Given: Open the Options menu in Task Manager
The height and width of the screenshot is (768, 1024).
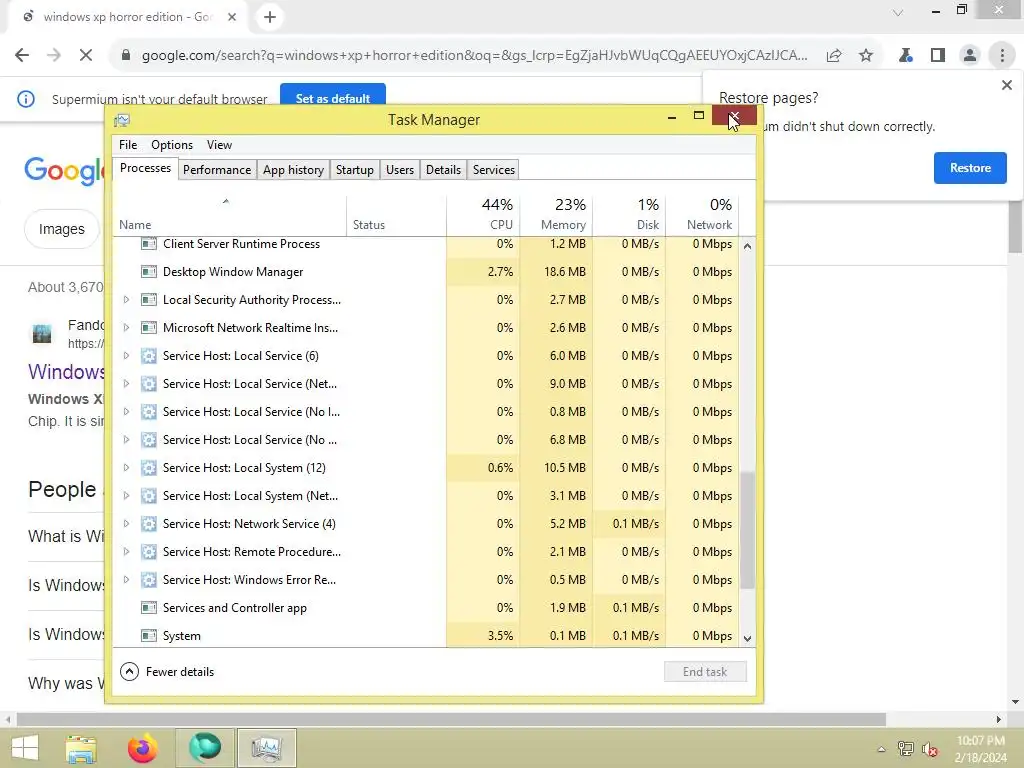Looking at the screenshot, I should pyautogui.click(x=172, y=145).
